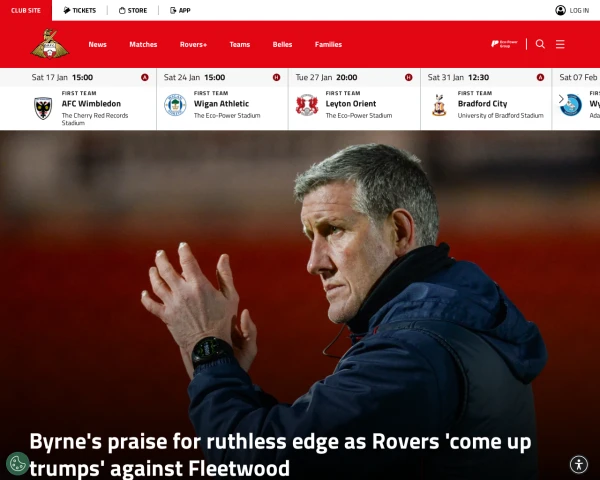Show next fixtures with the carousel arrow
This screenshot has height=480, width=600.
point(561,99)
